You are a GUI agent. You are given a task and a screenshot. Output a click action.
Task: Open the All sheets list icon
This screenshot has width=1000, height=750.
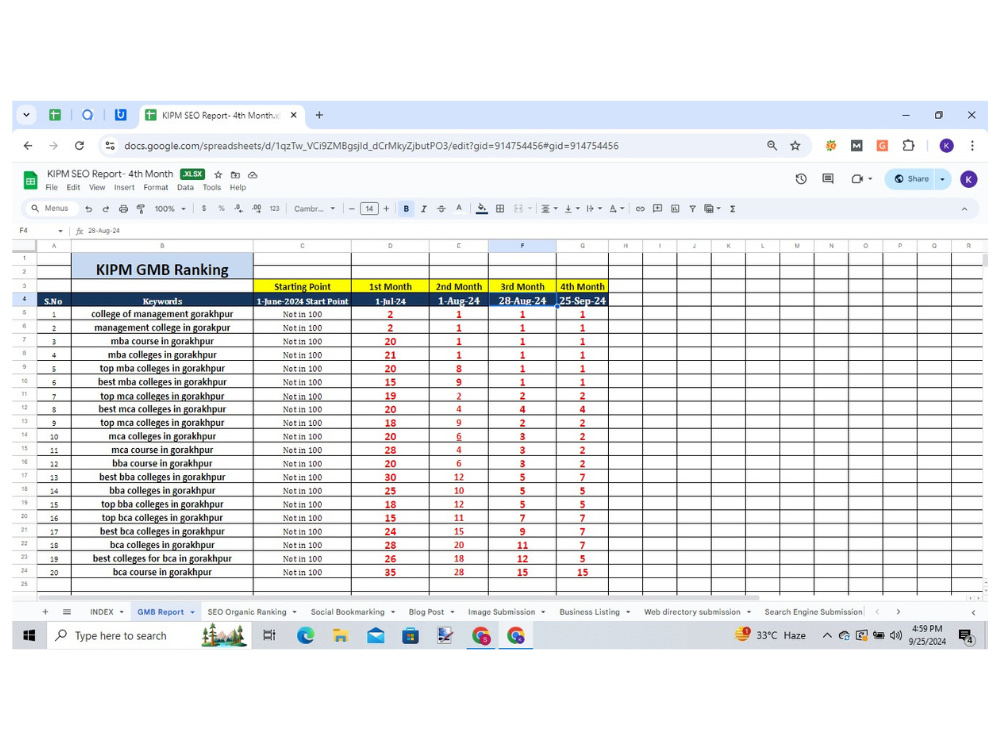(67, 612)
